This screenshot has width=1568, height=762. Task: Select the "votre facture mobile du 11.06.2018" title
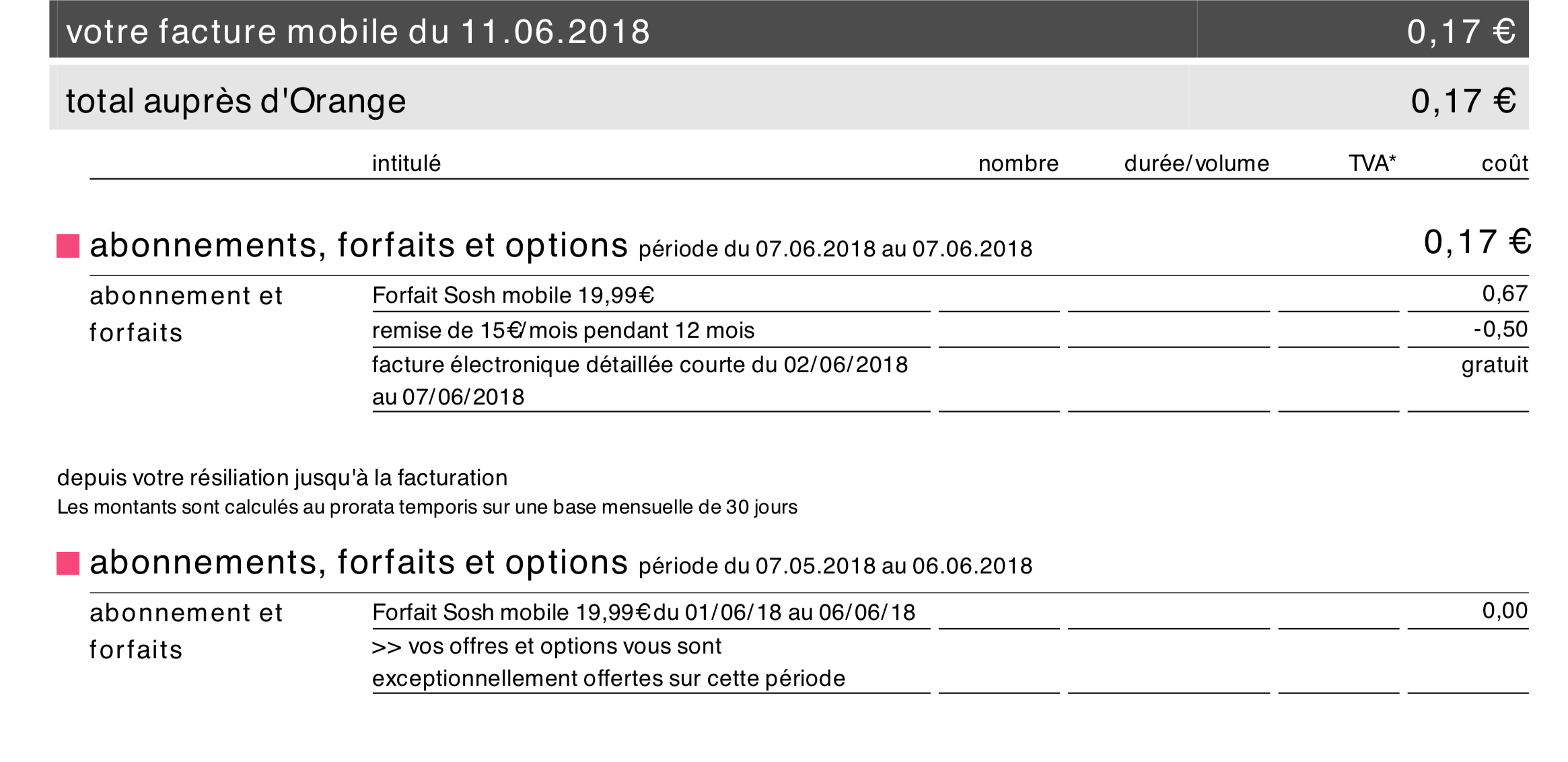(358, 32)
